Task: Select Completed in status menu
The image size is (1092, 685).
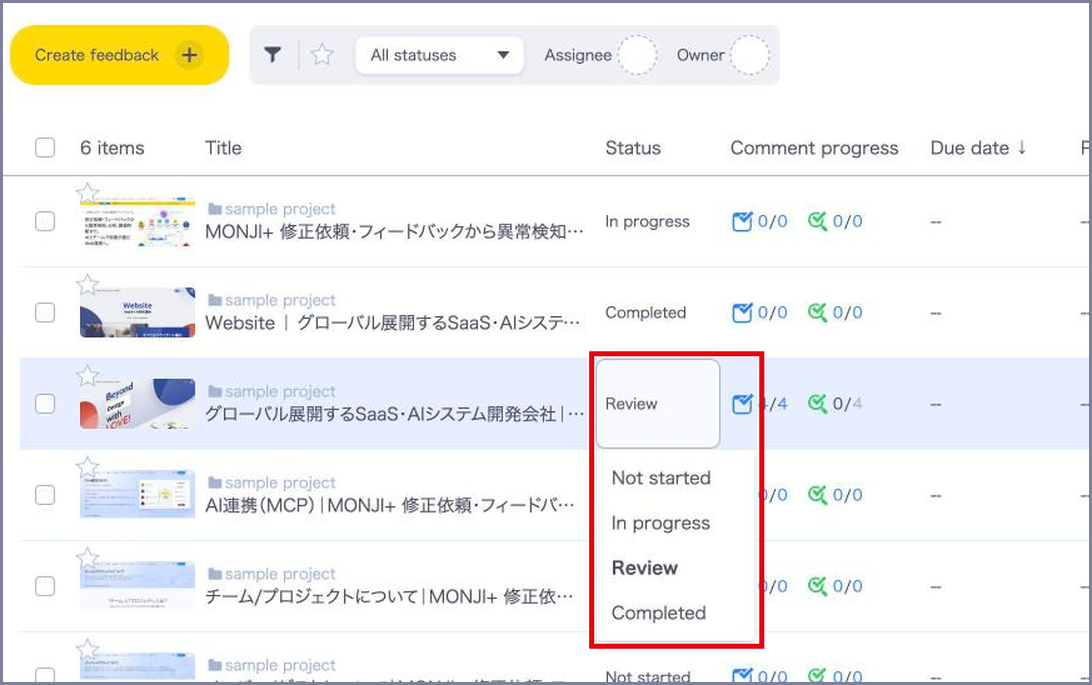Action: [x=659, y=613]
